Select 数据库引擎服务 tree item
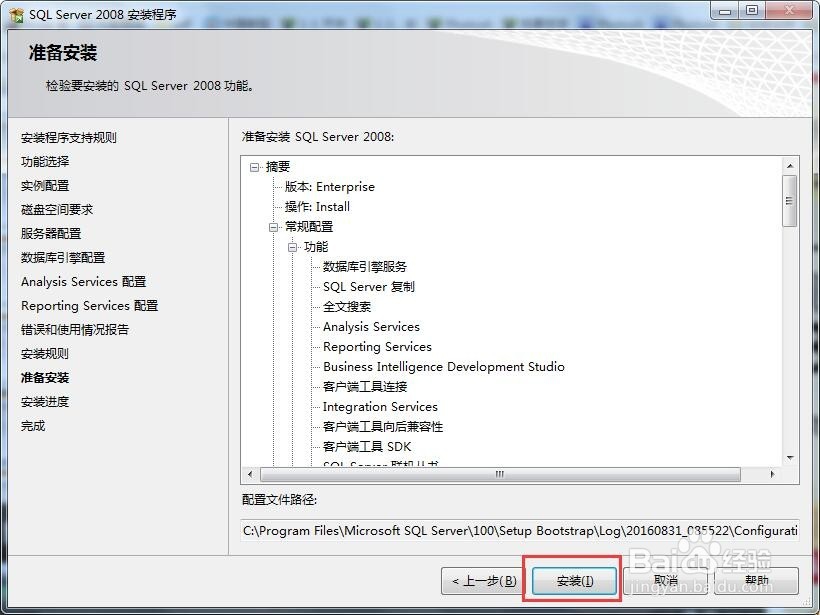The image size is (820, 615). tap(365, 267)
